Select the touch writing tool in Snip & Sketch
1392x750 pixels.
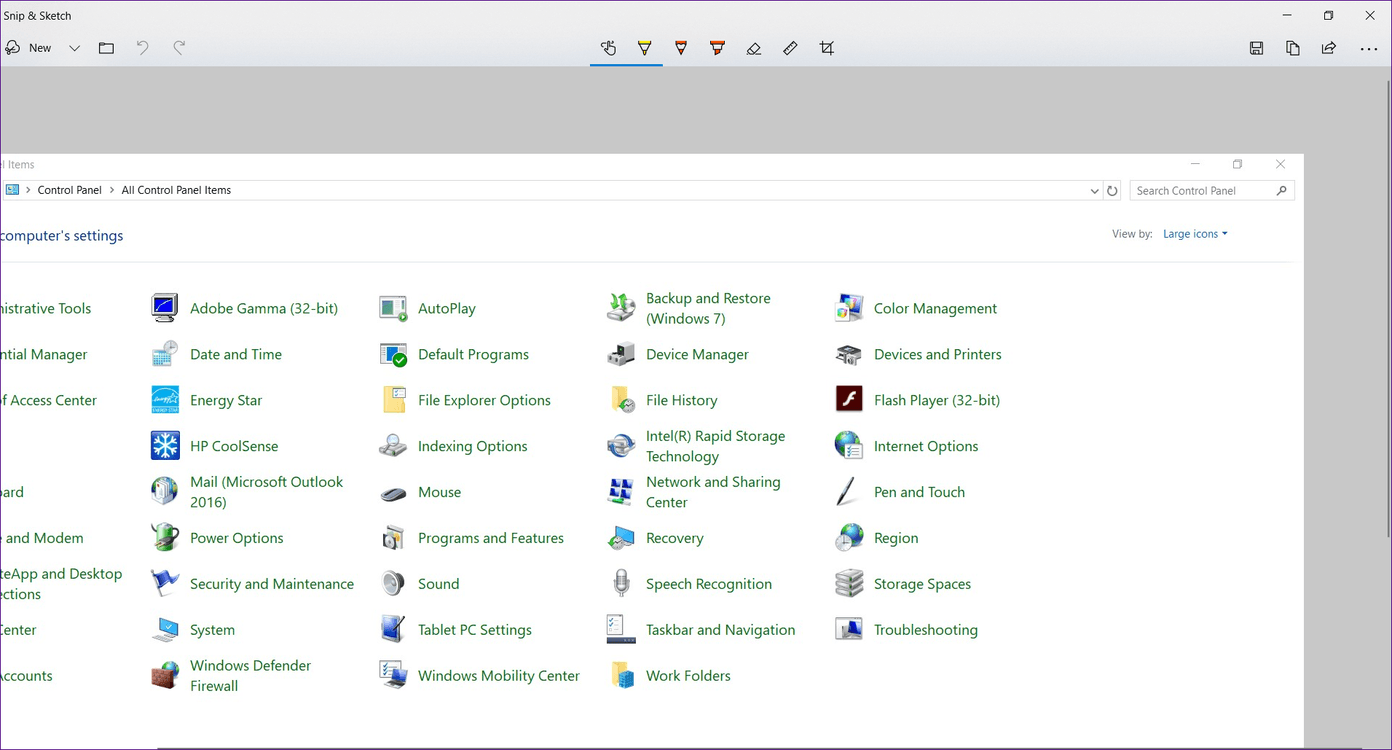point(608,48)
